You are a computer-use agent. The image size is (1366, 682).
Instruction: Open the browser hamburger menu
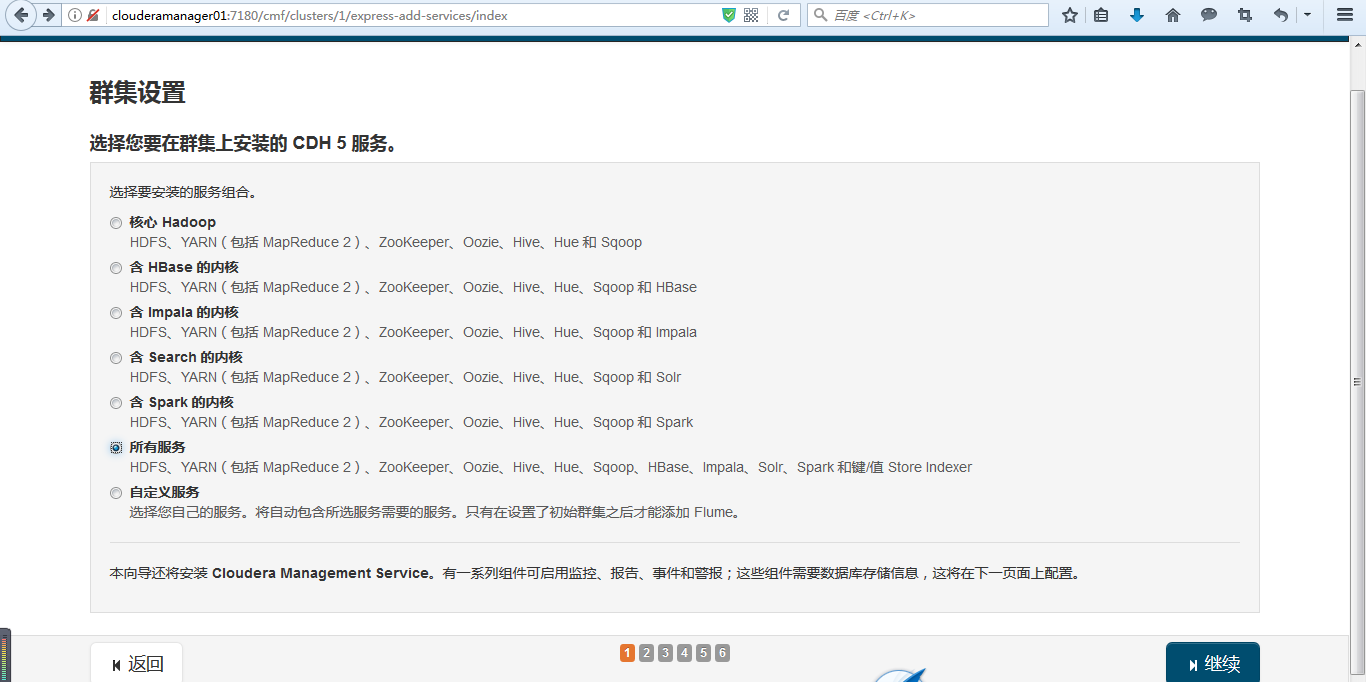click(1345, 15)
